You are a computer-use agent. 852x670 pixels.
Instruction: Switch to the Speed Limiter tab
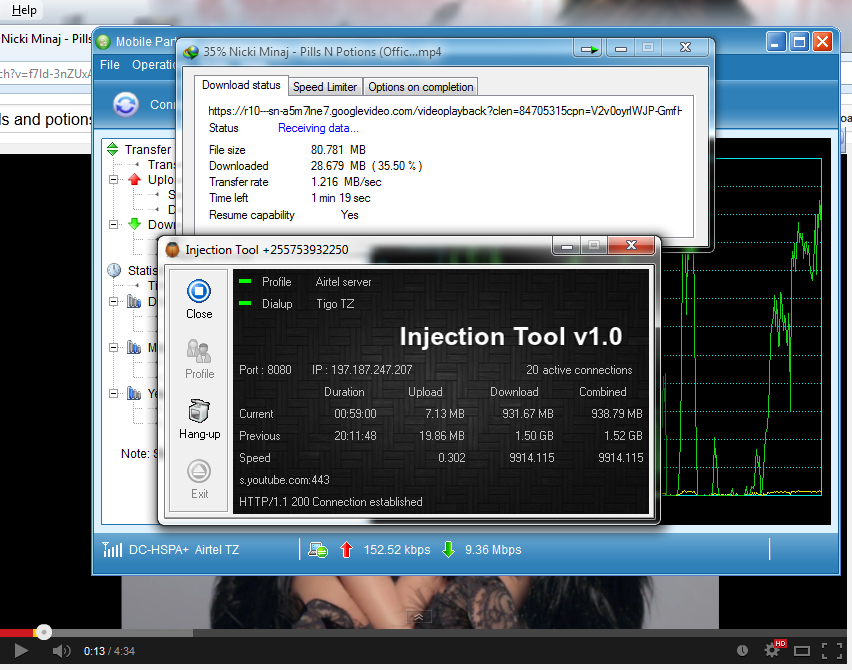[x=325, y=87]
